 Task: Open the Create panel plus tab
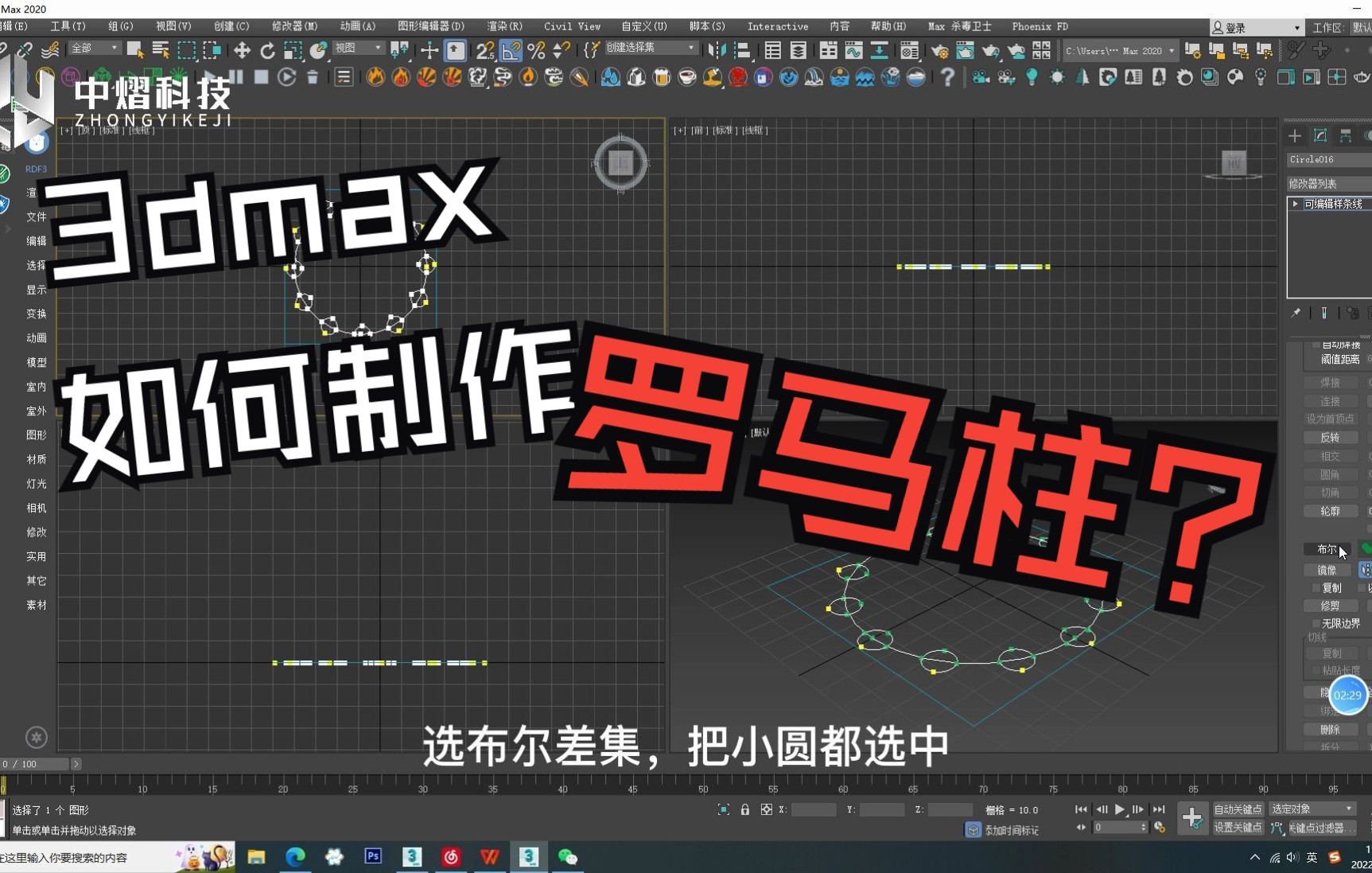click(1295, 135)
